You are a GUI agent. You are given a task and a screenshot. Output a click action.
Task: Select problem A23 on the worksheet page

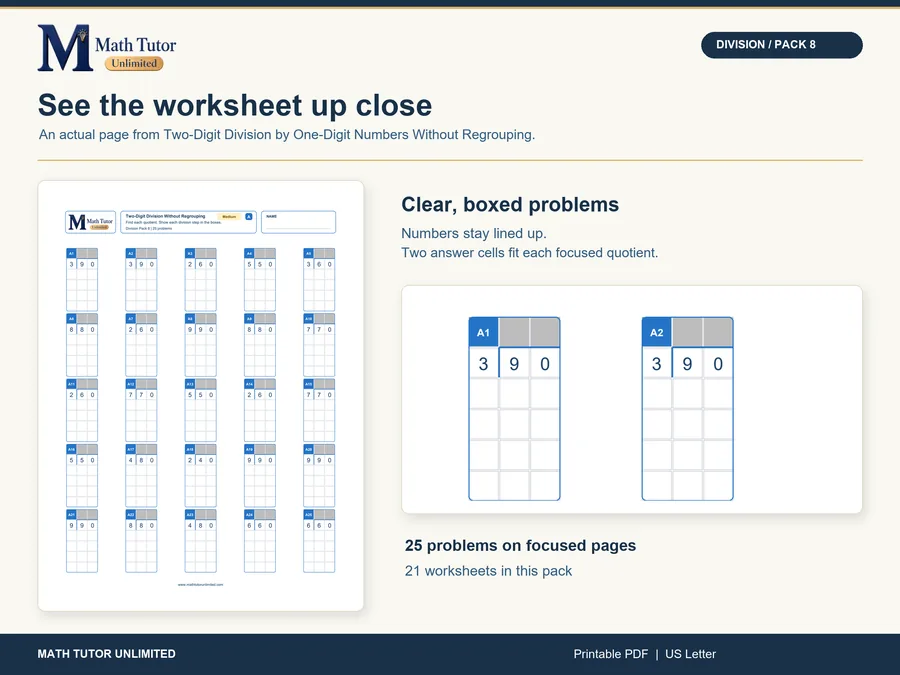[200, 541]
